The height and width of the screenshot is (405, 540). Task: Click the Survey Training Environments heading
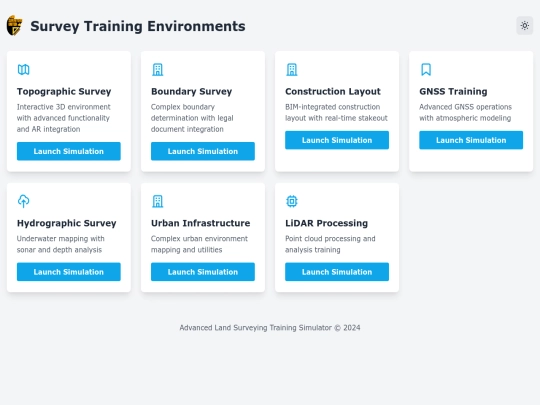click(x=138, y=26)
